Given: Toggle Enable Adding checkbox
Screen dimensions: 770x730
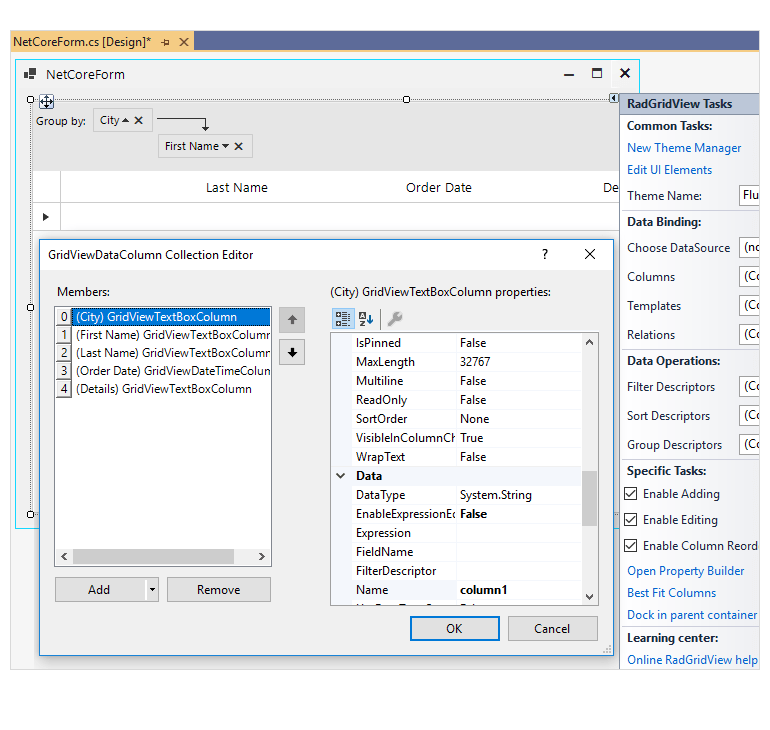Looking at the screenshot, I should 631,494.
